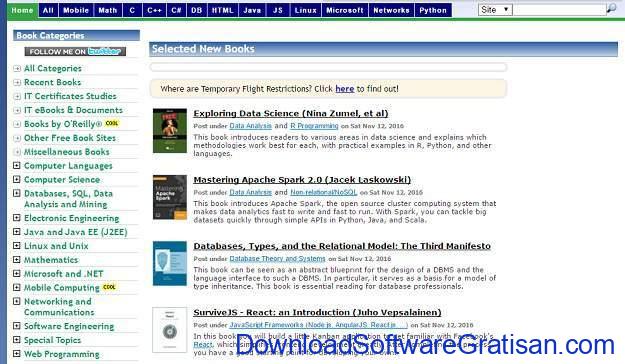
Task: Go to the Networks tab
Action: (391, 10)
